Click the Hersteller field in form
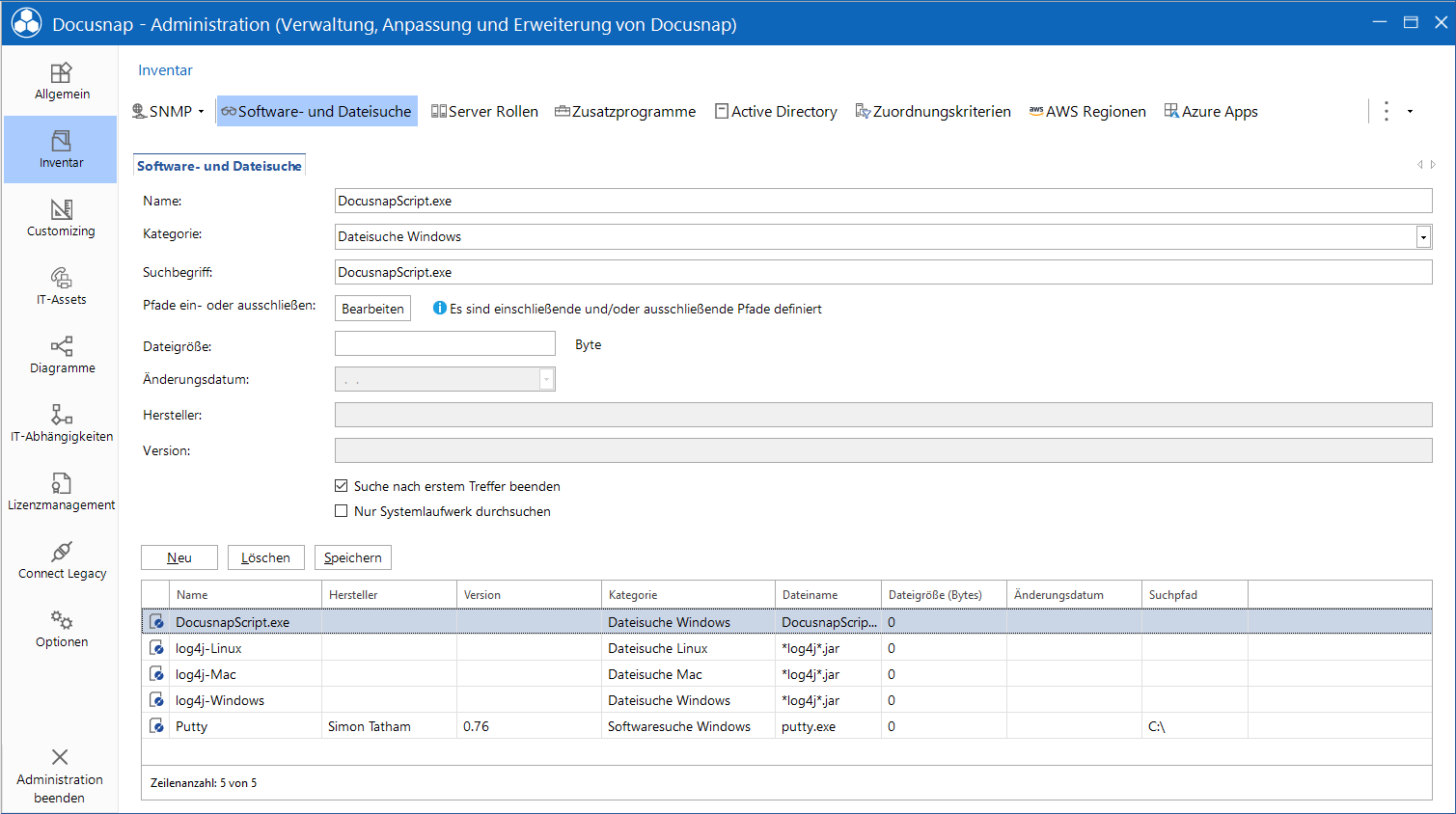The height and width of the screenshot is (814, 1456). point(883,415)
